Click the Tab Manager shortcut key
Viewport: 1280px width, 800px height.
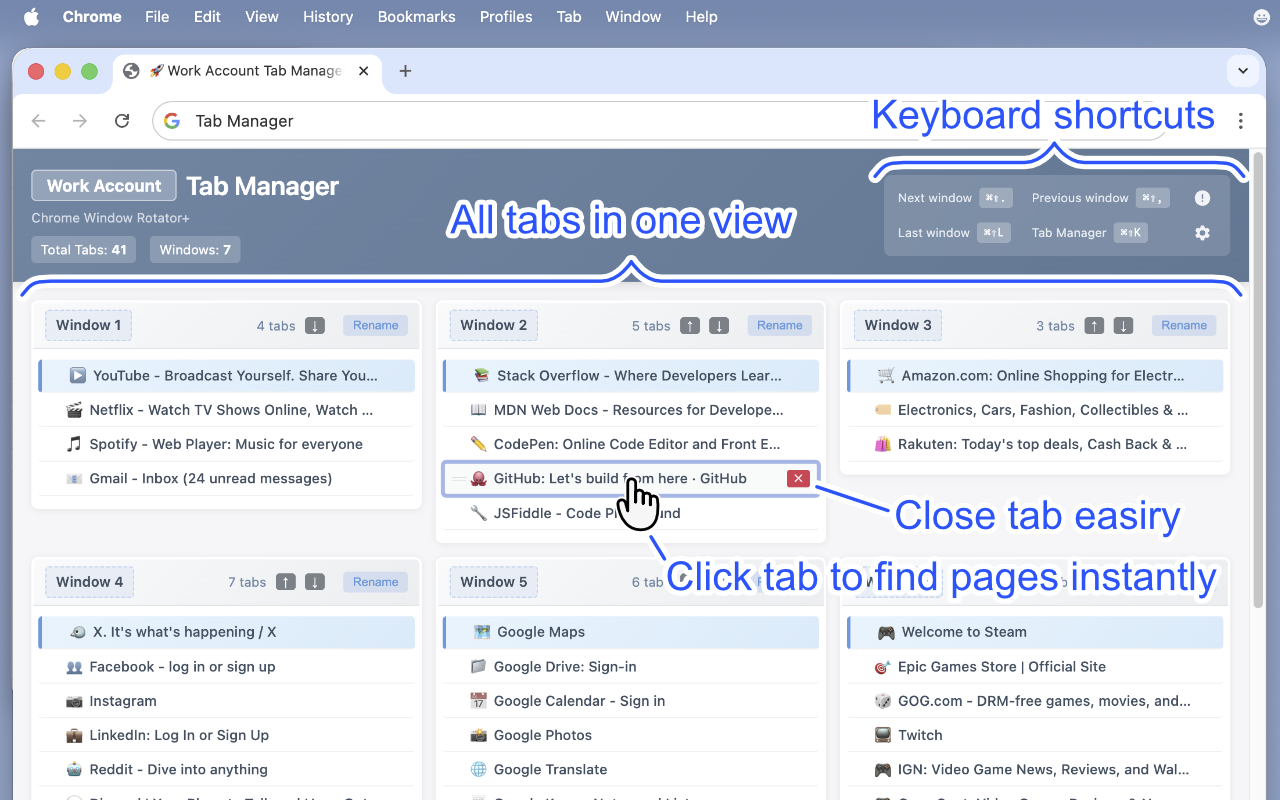point(1131,233)
